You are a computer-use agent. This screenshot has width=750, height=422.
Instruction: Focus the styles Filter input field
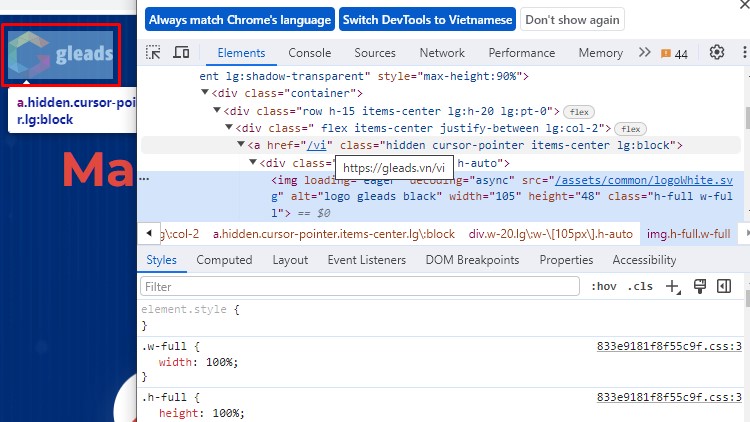[360, 287]
